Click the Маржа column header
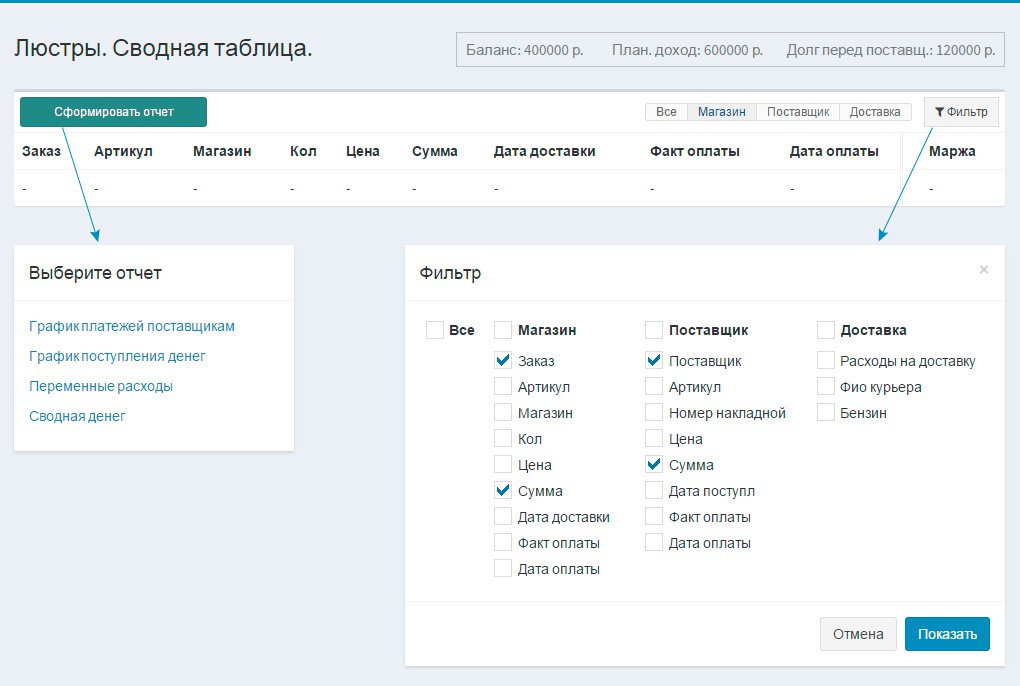The height and width of the screenshot is (686, 1020). [x=952, y=152]
